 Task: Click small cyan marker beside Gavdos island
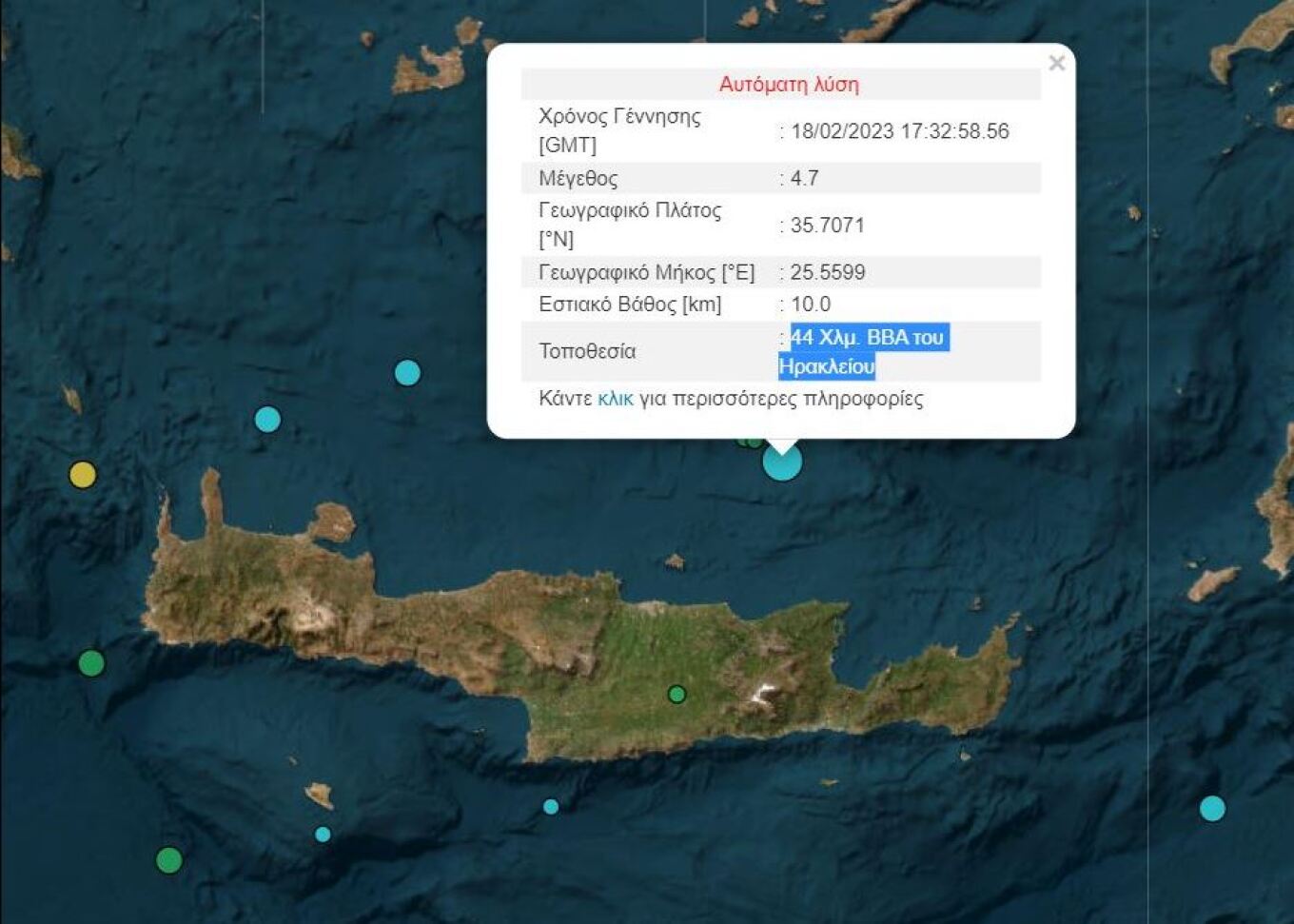coord(323,835)
